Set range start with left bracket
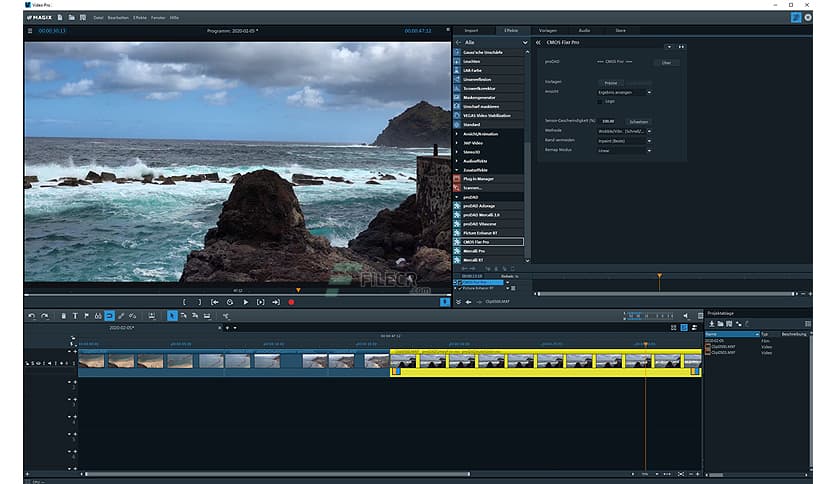Image resolution: width=836 pixels, height=484 pixels. tap(184, 302)
